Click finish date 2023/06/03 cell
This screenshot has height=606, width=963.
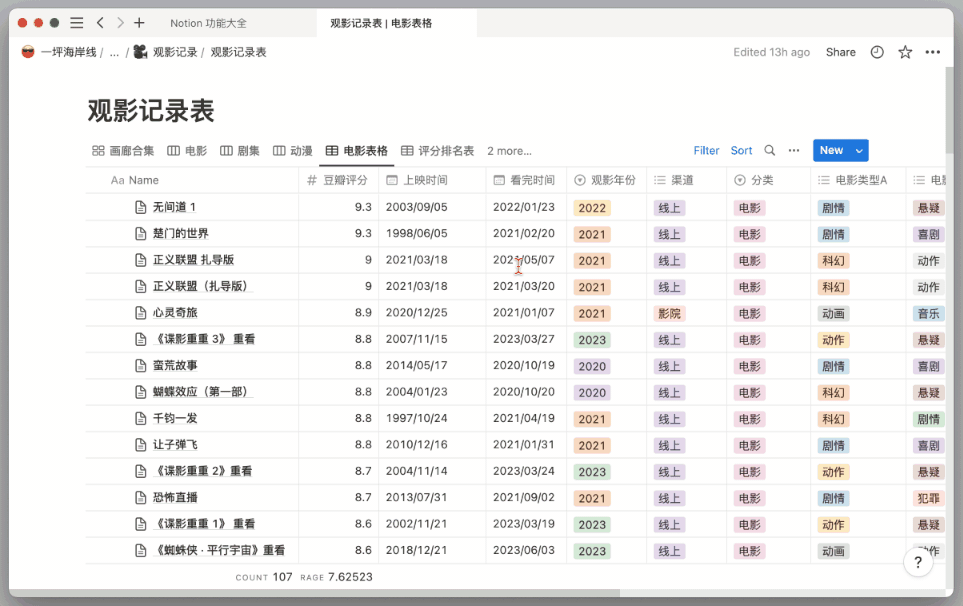tap(524, 551)
